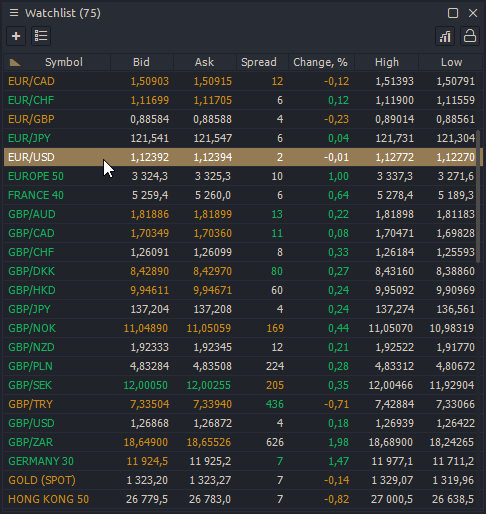Sort by Symbol column header
The width and height of the screenshot is (486, 515).
[x=64, y=62]
